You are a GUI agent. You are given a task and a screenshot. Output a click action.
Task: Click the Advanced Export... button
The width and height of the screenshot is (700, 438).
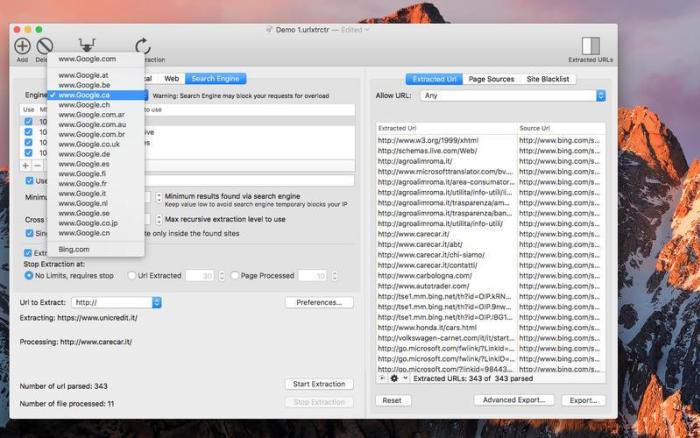[514, 400]
